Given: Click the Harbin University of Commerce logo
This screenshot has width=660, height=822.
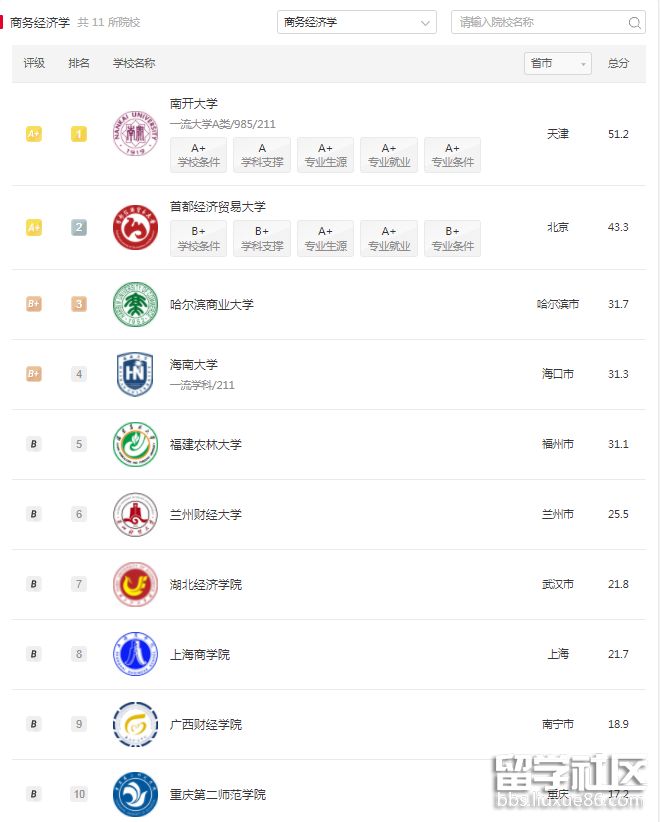Looking at the screenshot, I should 135,304.
